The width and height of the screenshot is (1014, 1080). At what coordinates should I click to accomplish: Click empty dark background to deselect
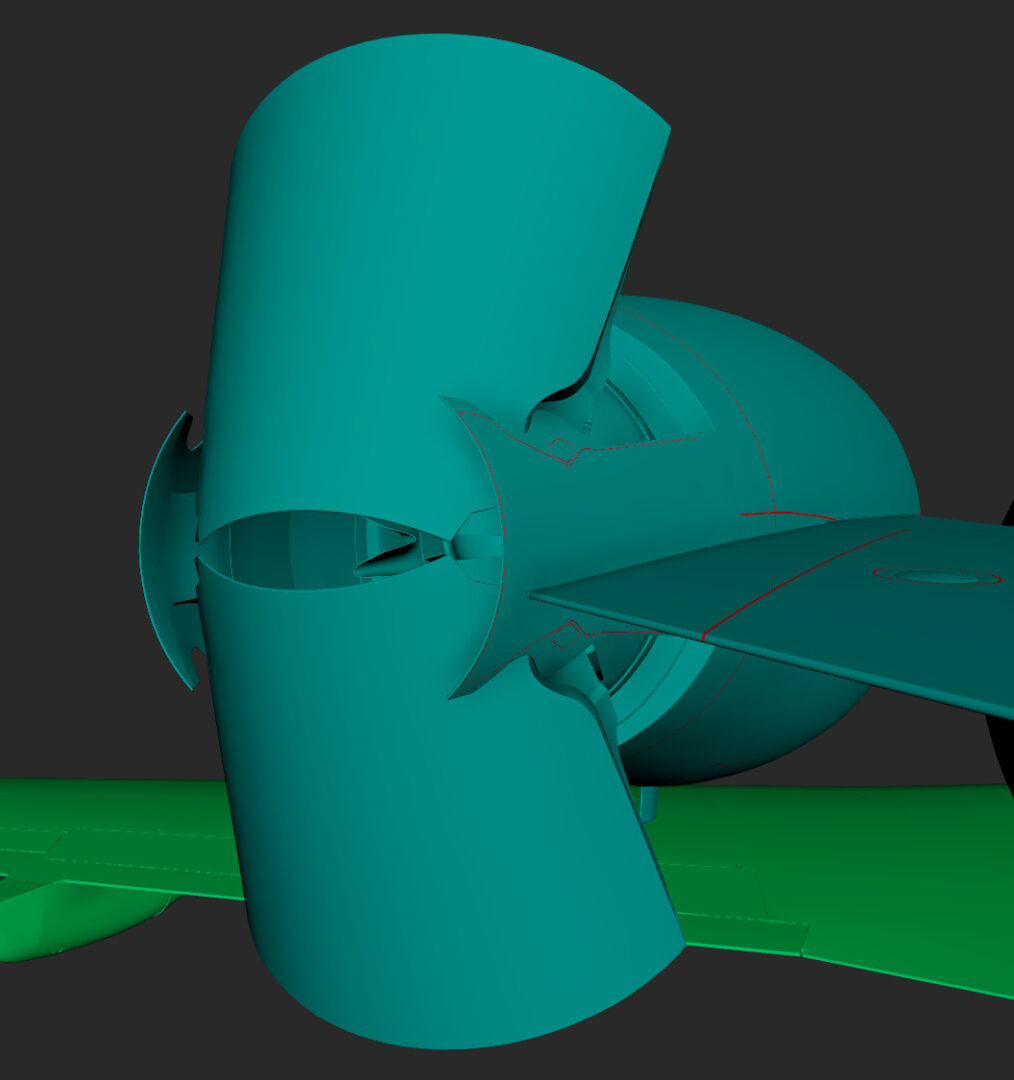(x=100, y=200)
